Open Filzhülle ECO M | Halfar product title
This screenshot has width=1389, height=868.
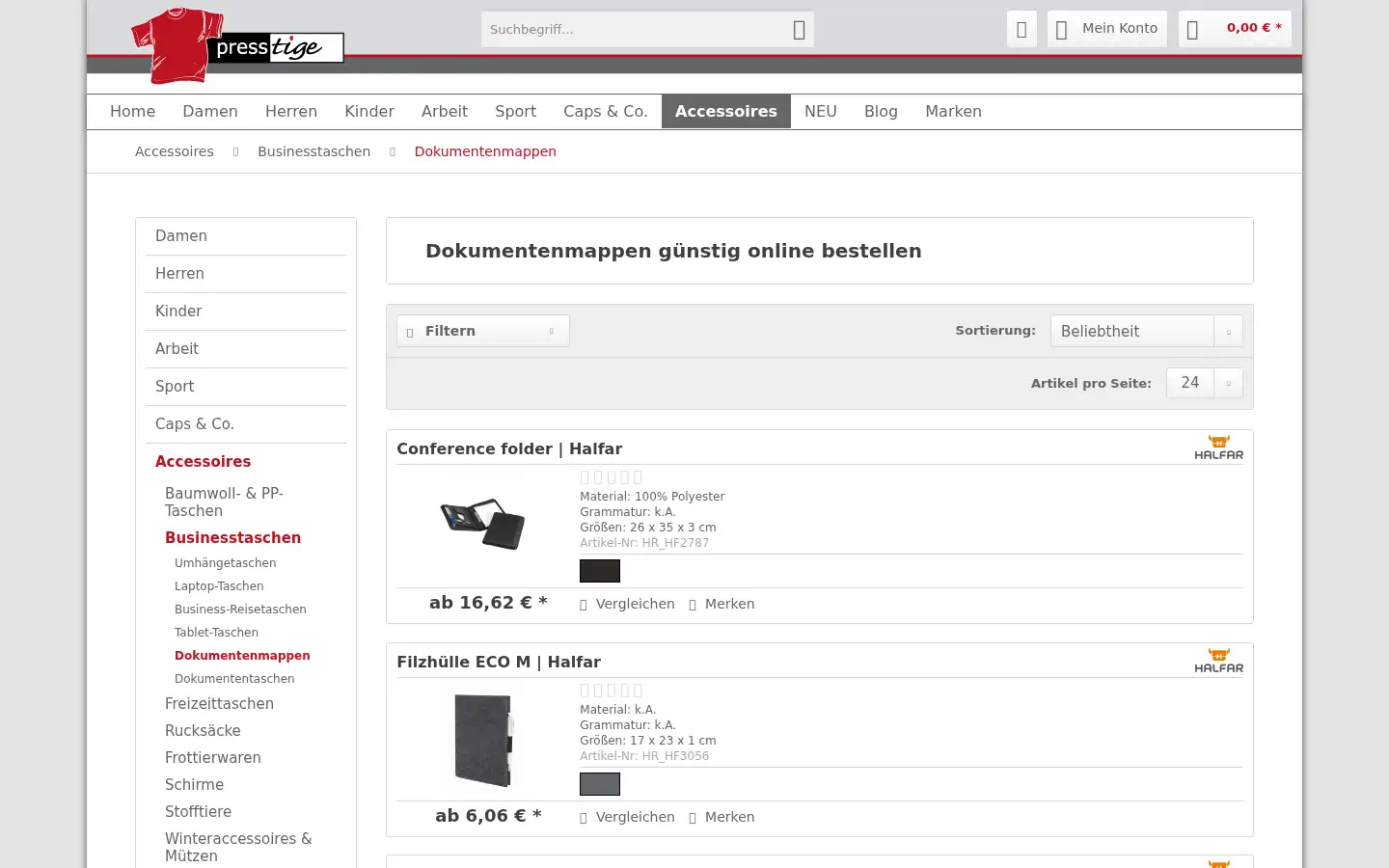coord(499,663)
